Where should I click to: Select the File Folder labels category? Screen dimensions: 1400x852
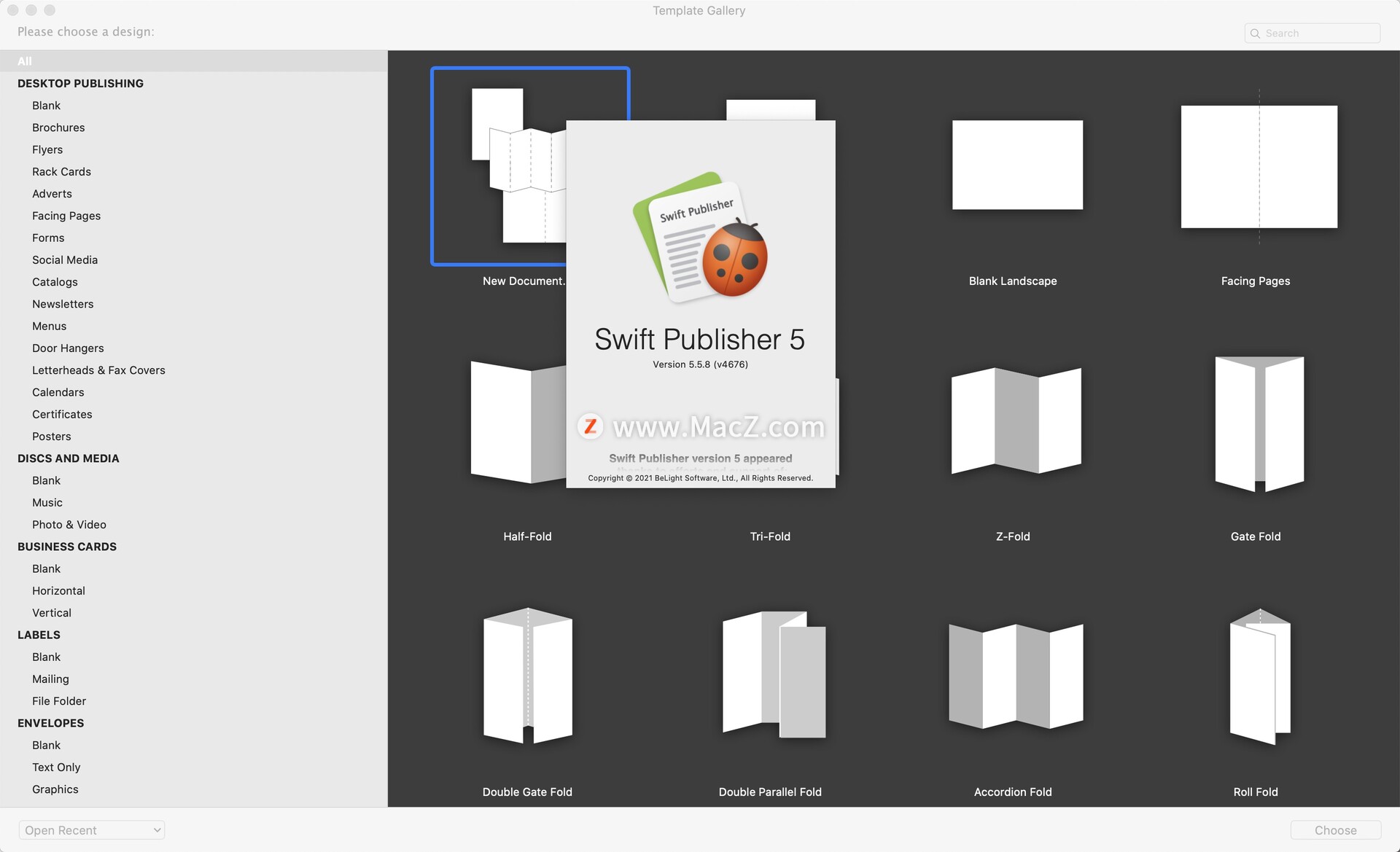coord(59,701)
